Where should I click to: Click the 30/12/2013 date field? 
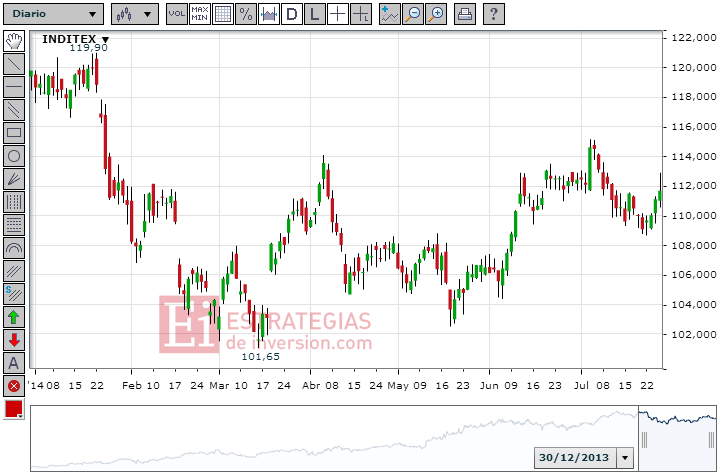pyautogui.click(x=574, y=458)
